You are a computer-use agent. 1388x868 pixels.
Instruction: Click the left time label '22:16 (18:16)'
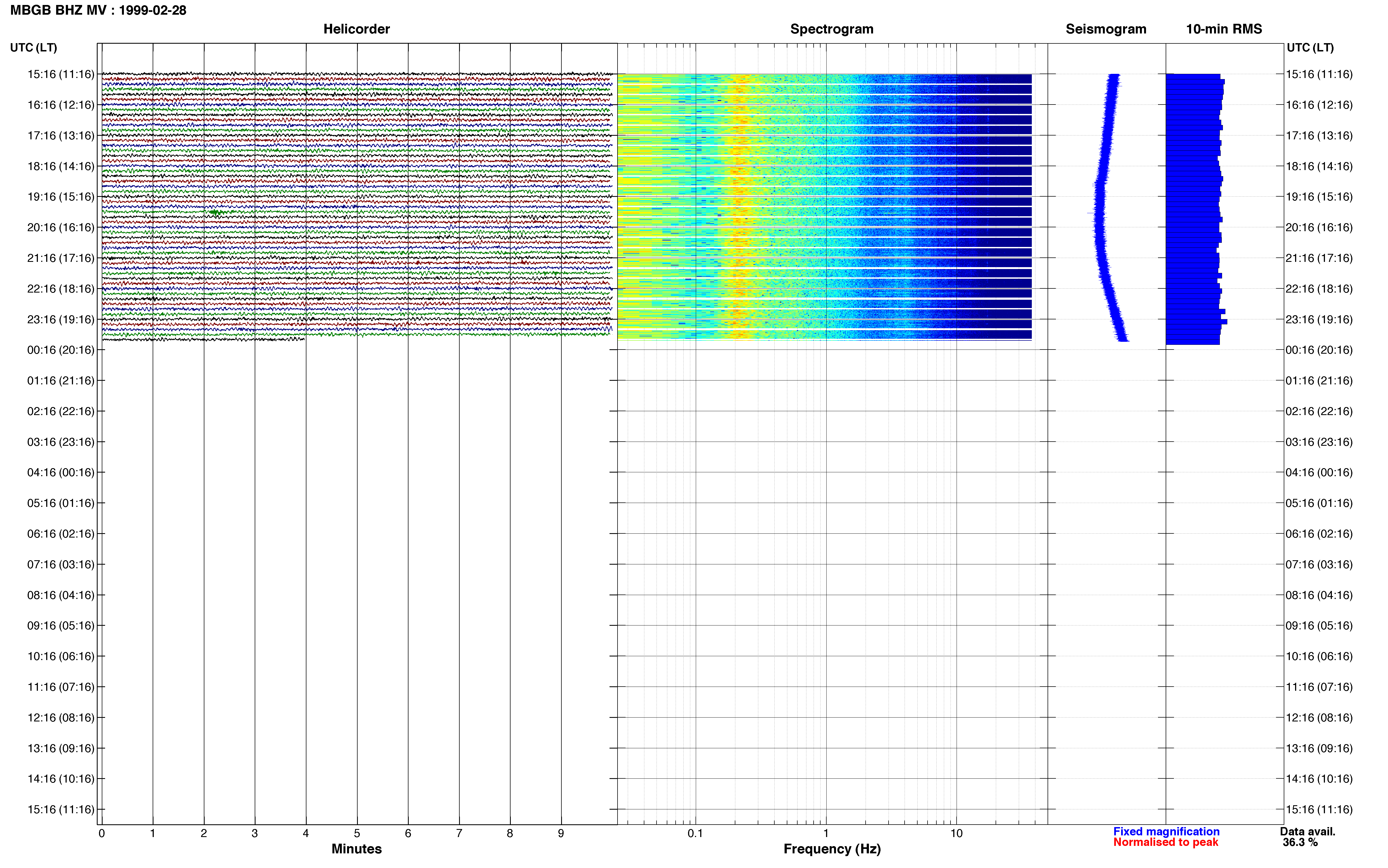coord(61,289)
